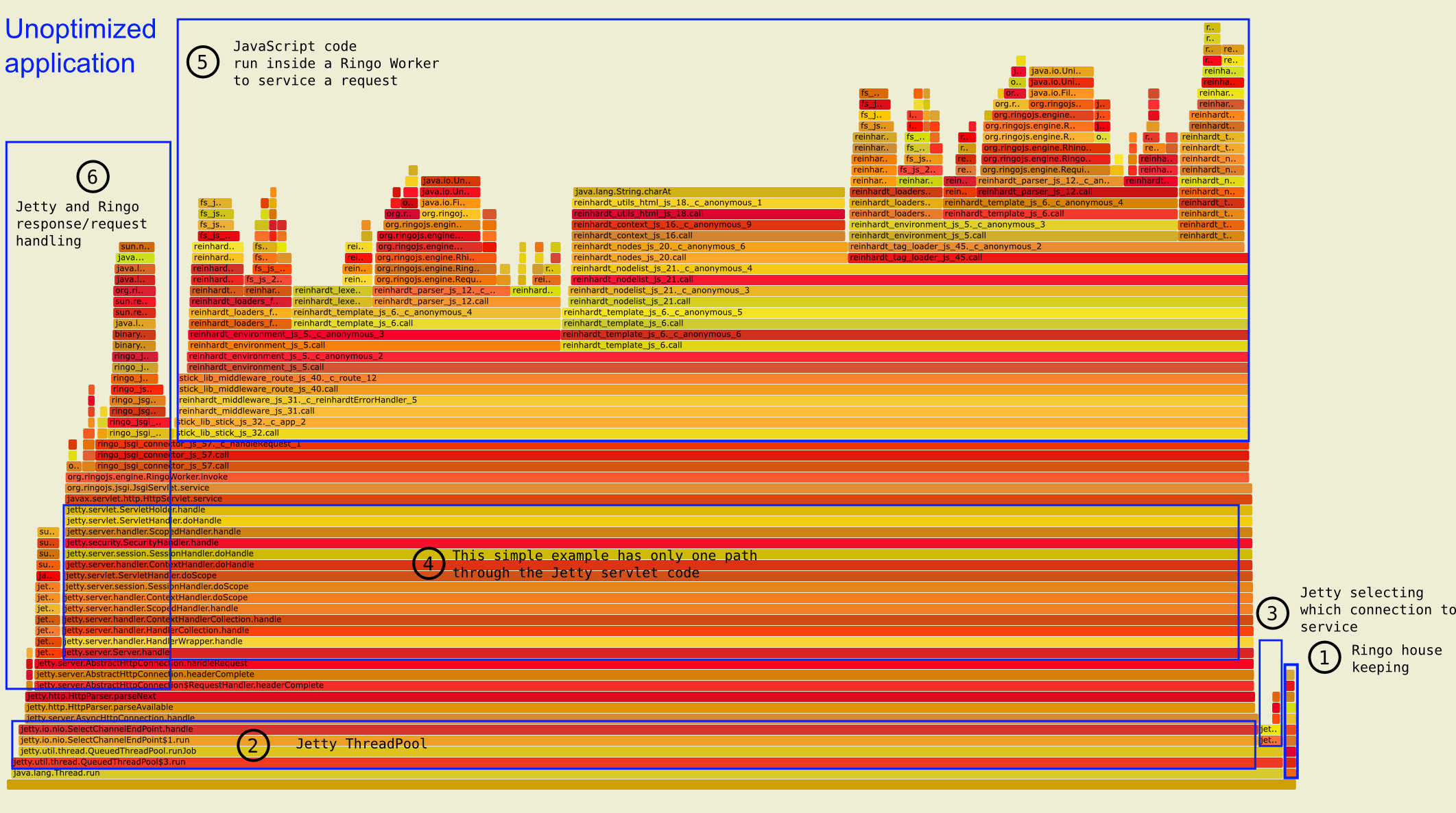Image resolution: width=1456 pixels, height=813 pixels.
Task: Click the java.lang.Thread.run frame
Action: click(x=647, y=773)
